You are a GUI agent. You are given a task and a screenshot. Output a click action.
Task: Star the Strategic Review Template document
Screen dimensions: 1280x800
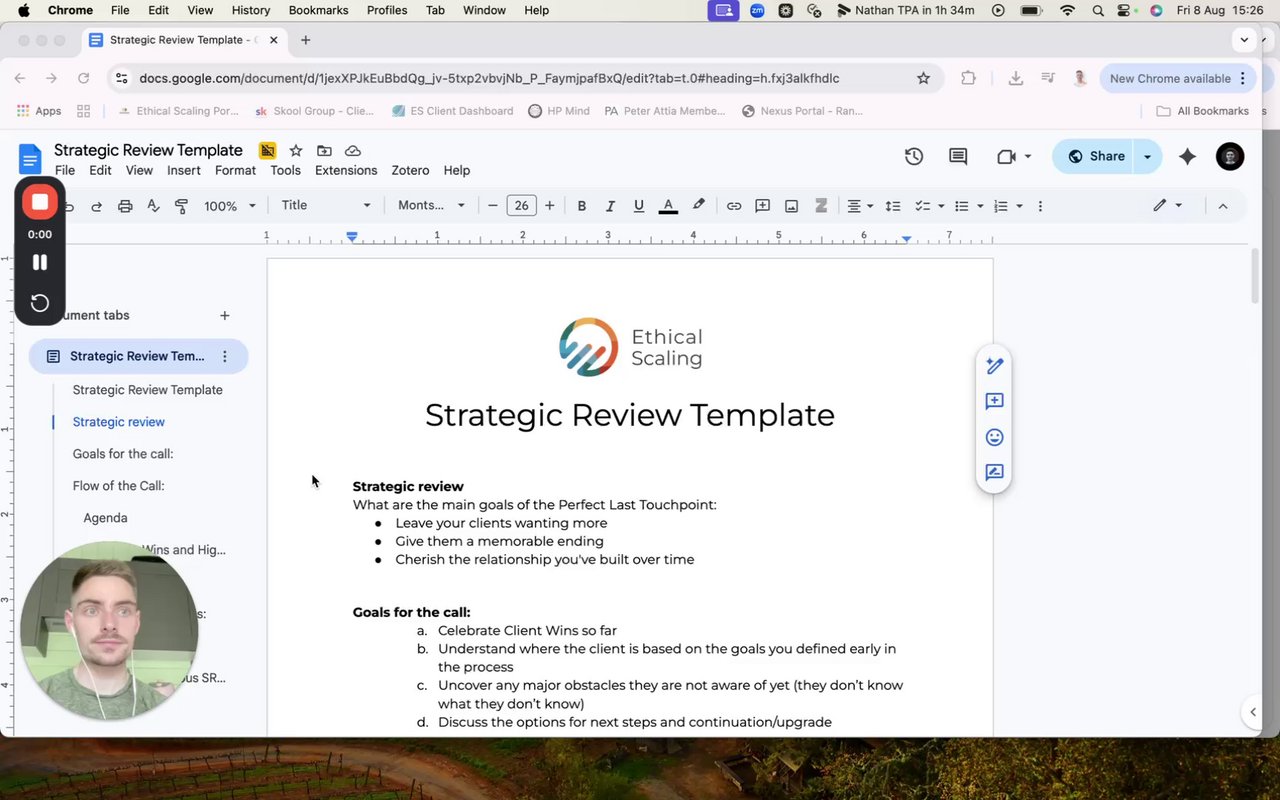click(x=296, y=151)
